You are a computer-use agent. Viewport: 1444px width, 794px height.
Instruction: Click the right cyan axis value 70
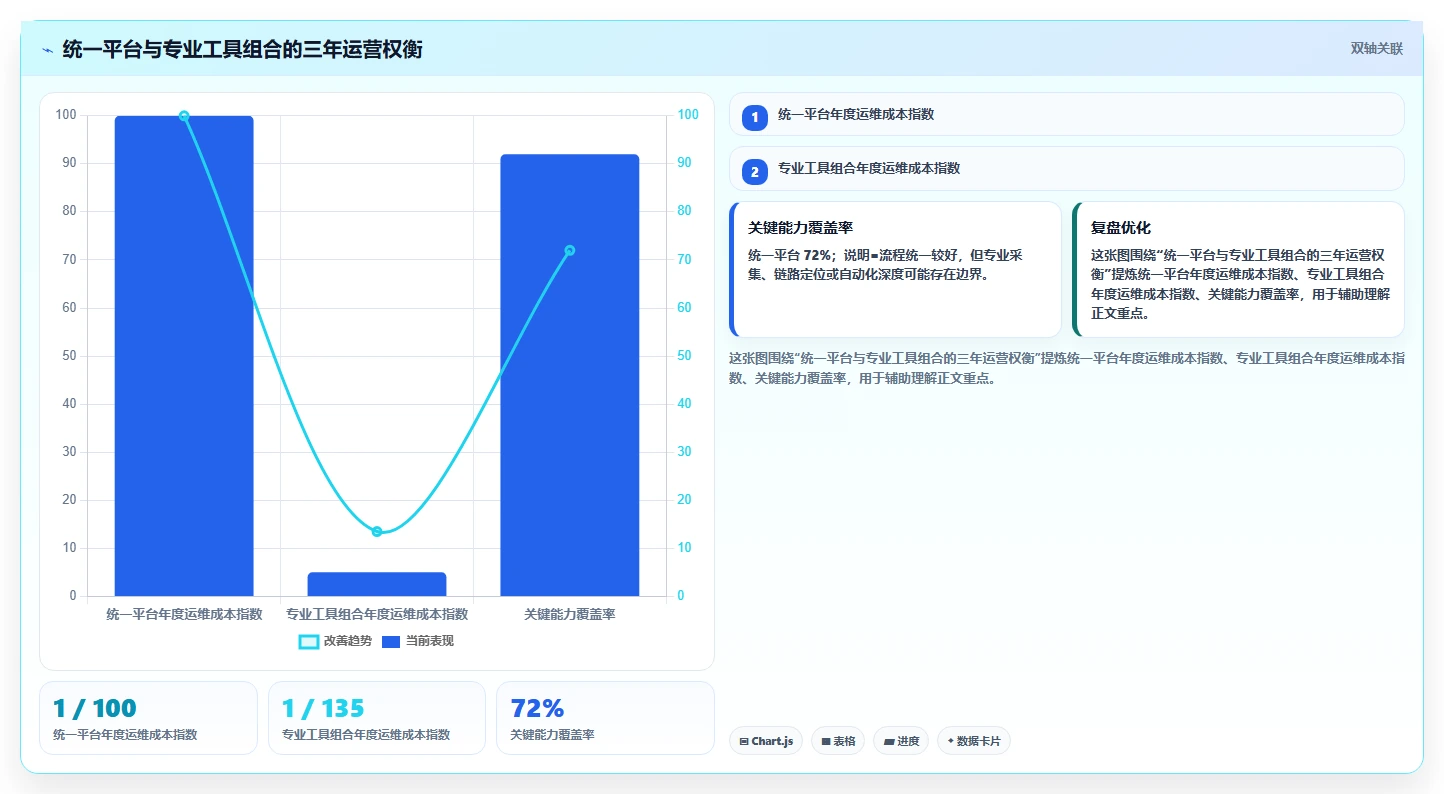[685, 259]
